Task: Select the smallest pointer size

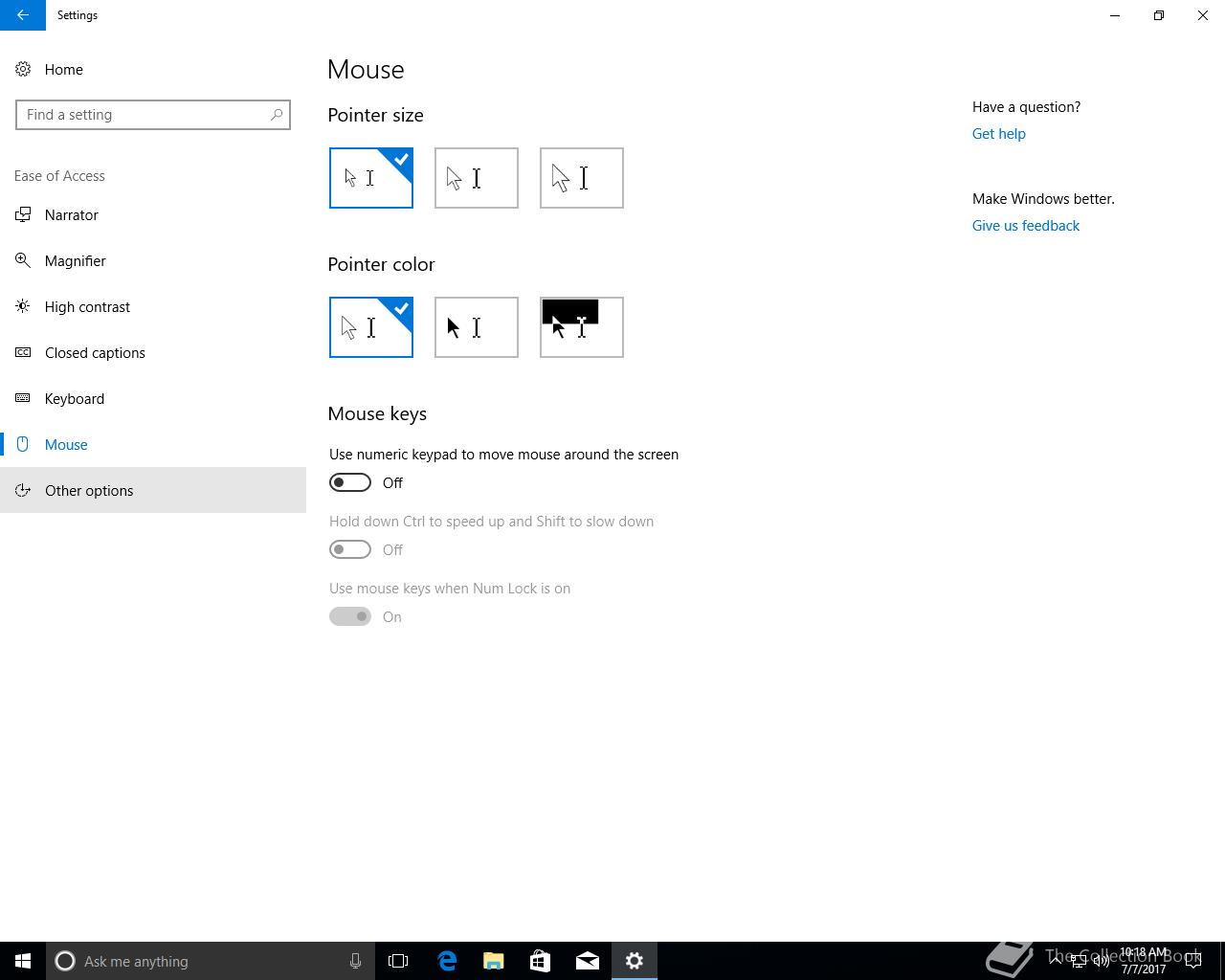Action: click(x=371, y=178)
